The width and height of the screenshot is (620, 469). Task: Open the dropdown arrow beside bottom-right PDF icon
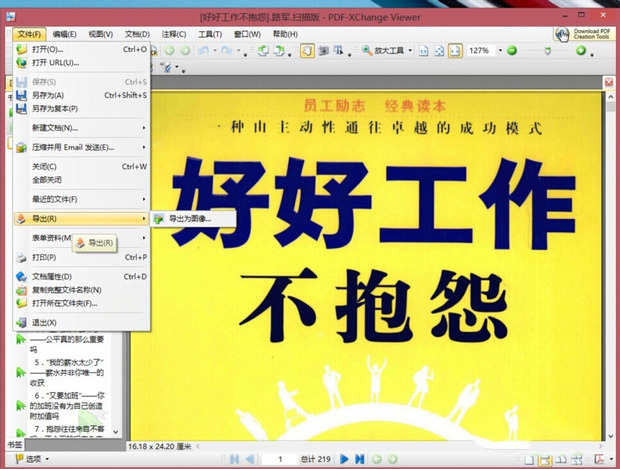612,460
